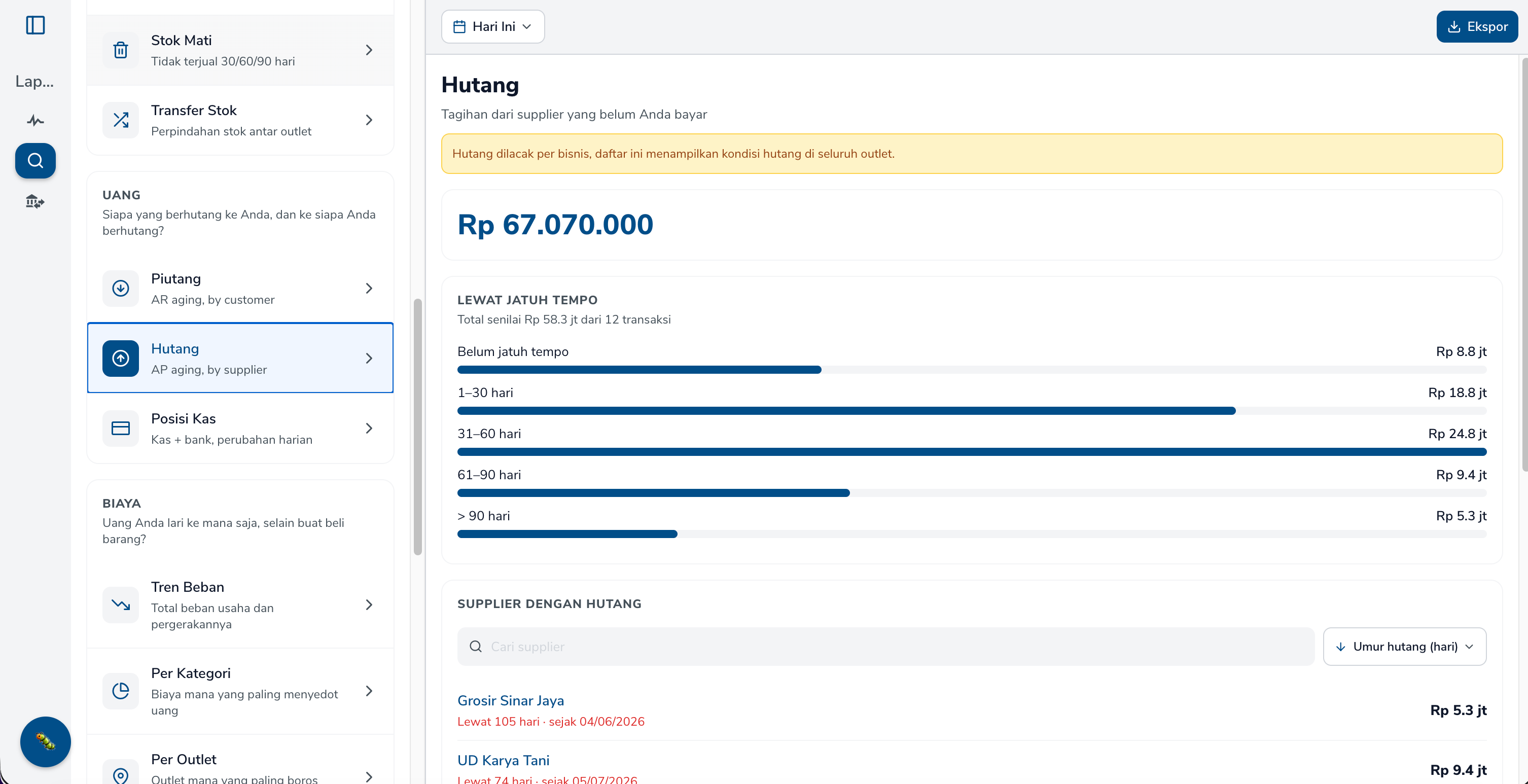This screenshot has width=1528, height=784.
Task: Click the 31–60 hari aging bar
Action: click(972, 452)
